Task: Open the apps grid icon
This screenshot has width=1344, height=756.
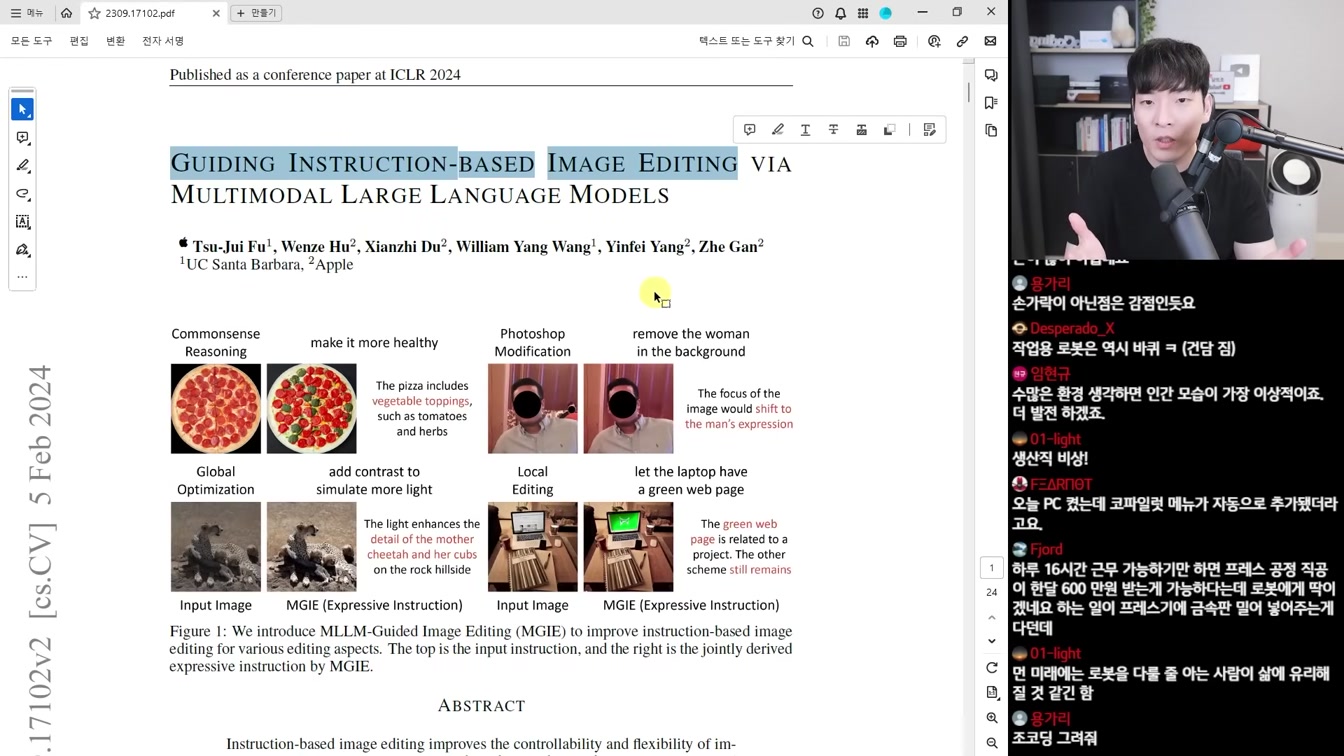Action: (x=862, y=13)
